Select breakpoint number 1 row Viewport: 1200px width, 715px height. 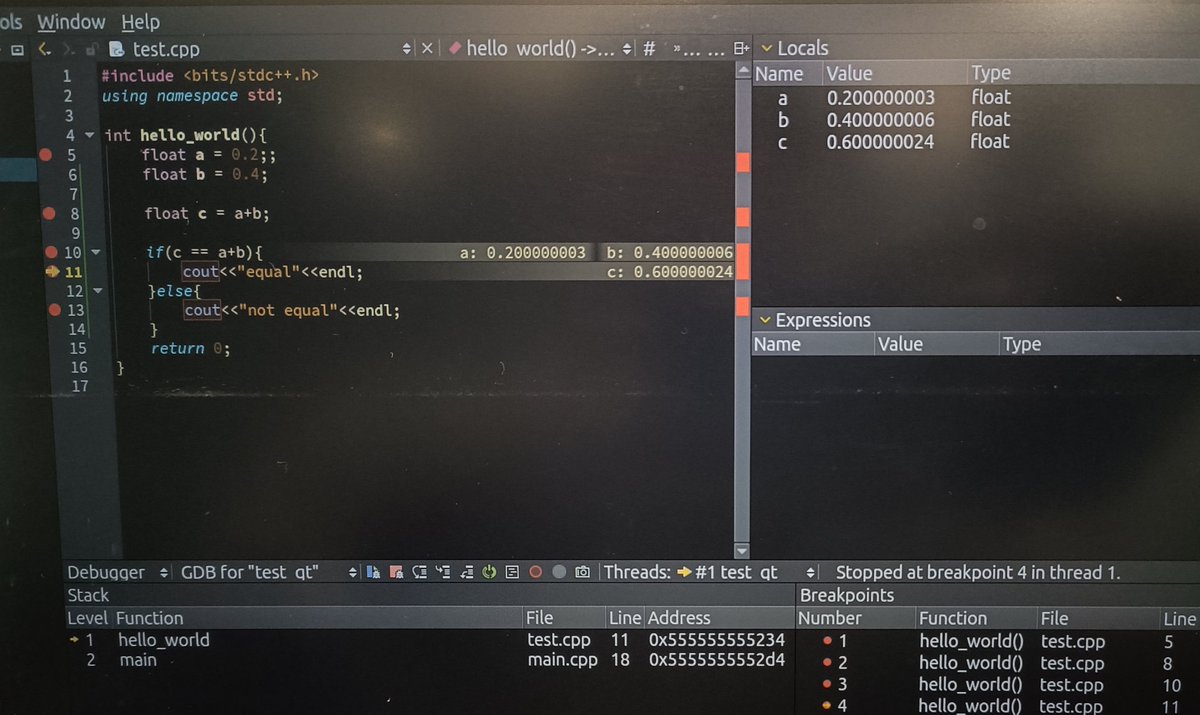click(x=998, y=641)
